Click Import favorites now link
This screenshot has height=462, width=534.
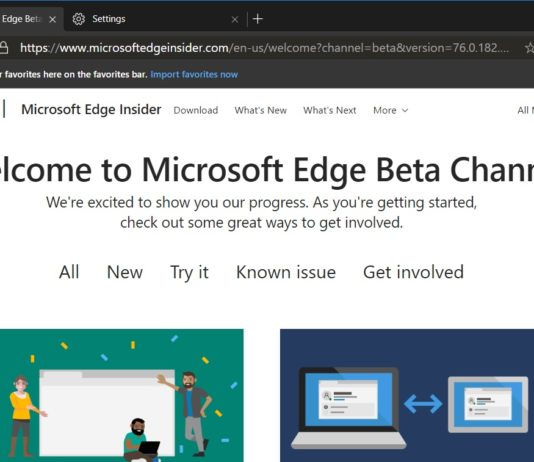(x=194, y=74)
